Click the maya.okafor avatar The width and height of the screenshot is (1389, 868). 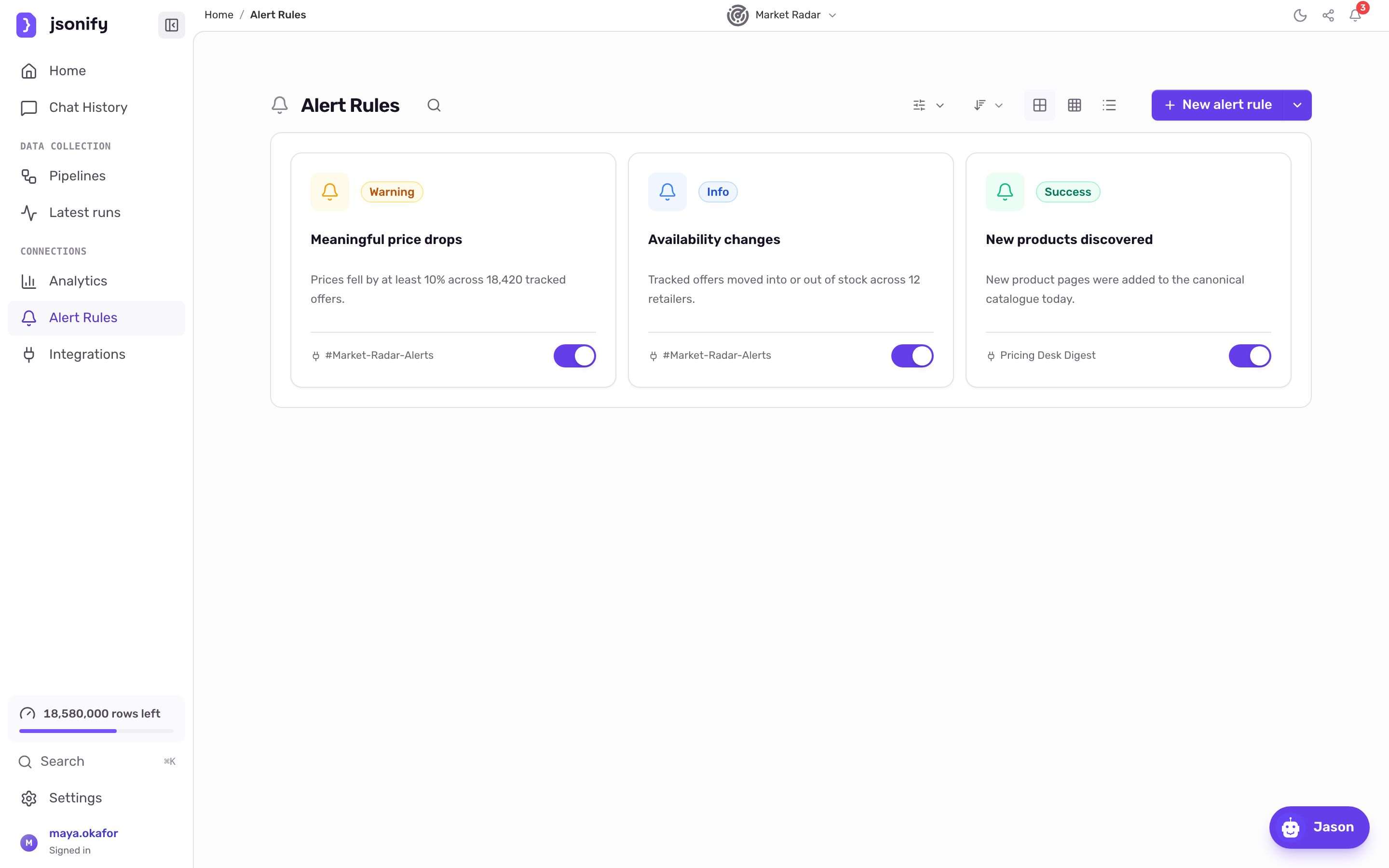click(29, 842)
